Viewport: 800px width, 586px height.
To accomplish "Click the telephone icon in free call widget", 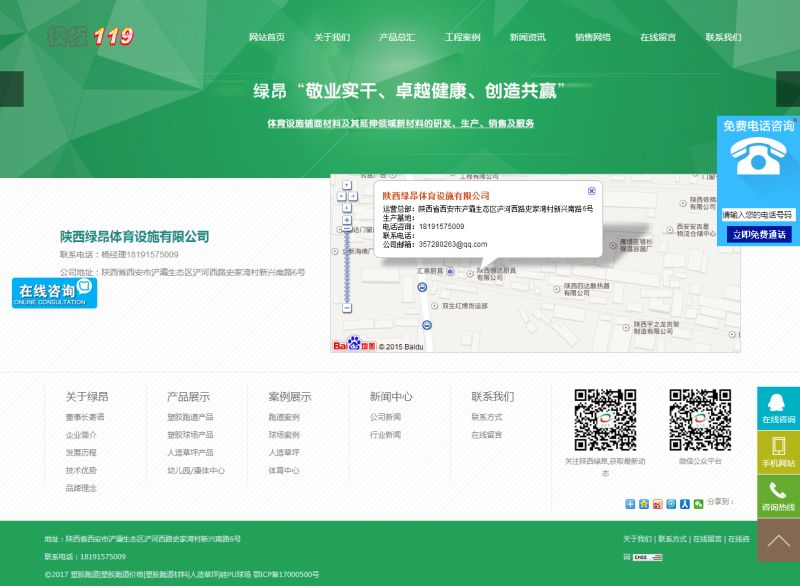I will tap(758, 157).
